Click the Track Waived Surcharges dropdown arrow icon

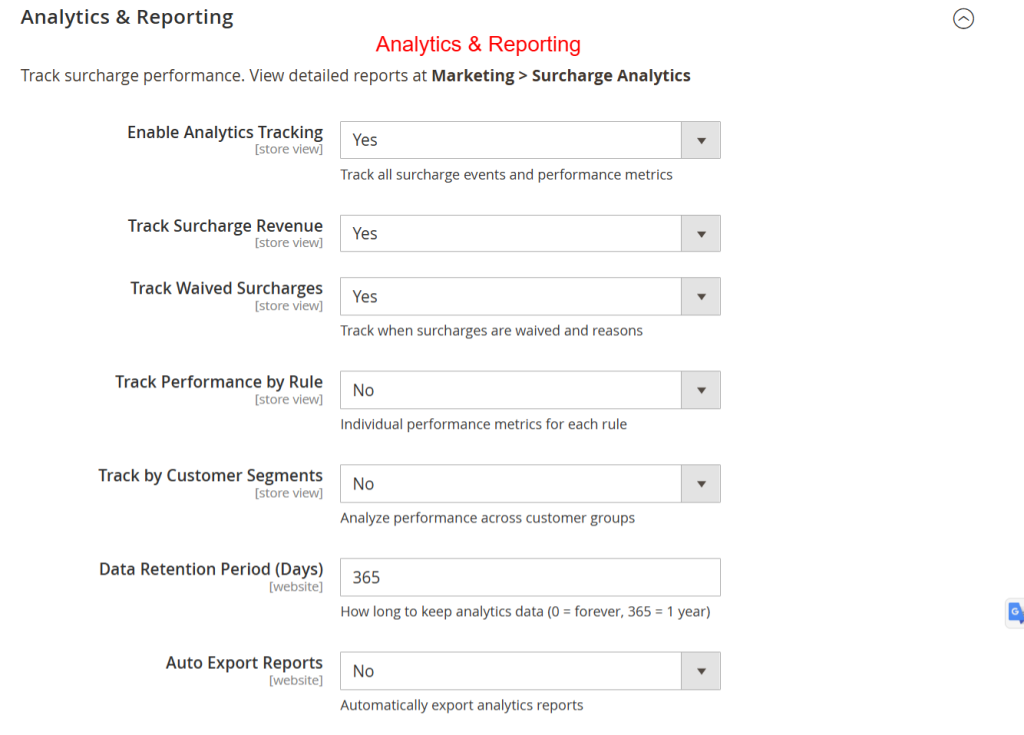[700, 296]
